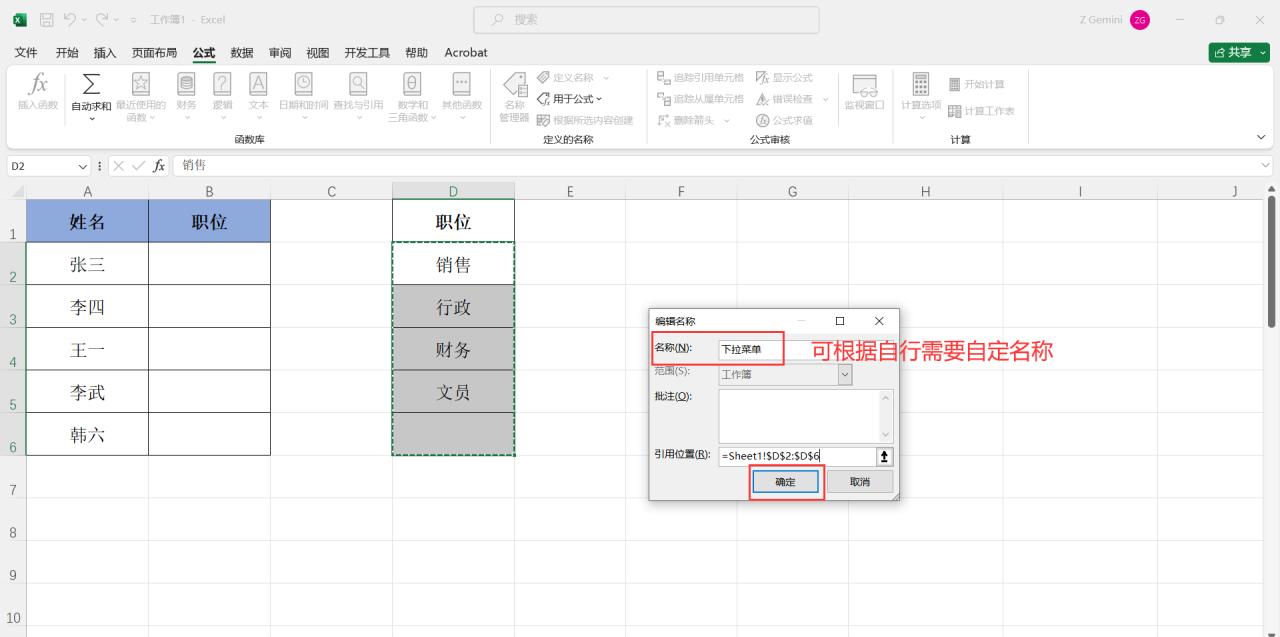The height and width of the screenshot is (637, 1280).
Task: Switch to the 审阅 tab
Action: (x=280, y=52)
